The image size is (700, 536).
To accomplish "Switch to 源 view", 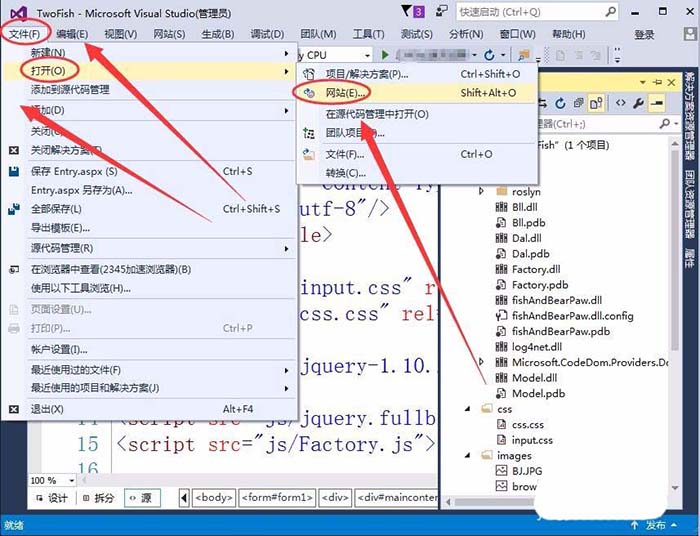I will point(142,498).
